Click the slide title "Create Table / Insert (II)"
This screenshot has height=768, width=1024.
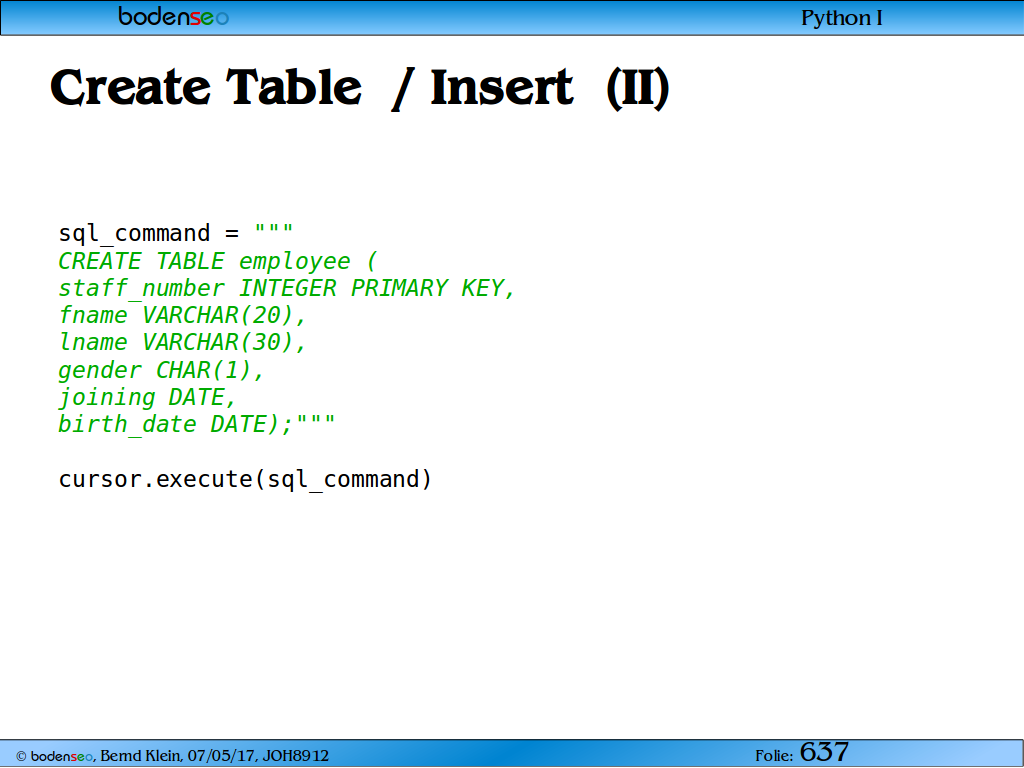[x=360, y=88]
